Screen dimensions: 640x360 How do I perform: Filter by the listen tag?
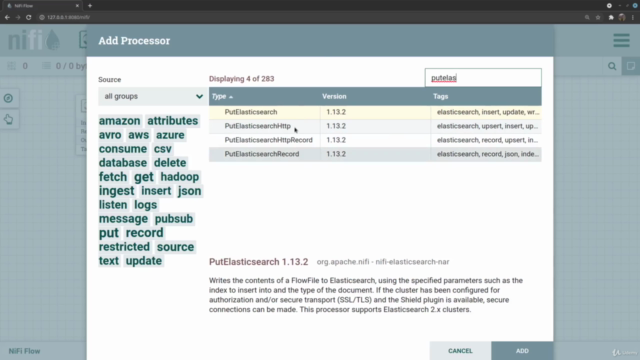(x=113, y=205)
